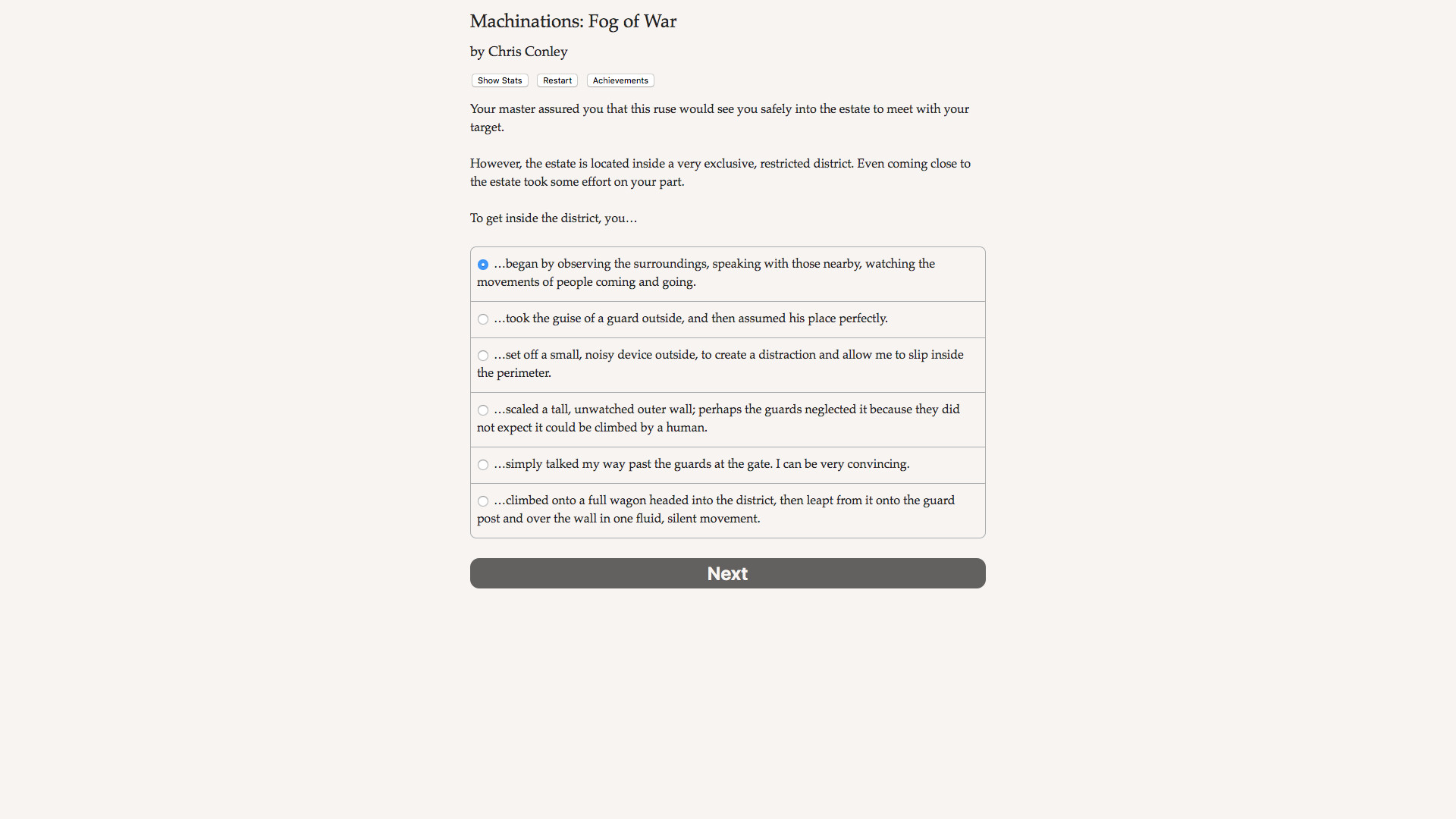Screen dimensions: 1456x819
Task: Click the title 'Machinations: Fog of War'
Action: click(573, 21)
